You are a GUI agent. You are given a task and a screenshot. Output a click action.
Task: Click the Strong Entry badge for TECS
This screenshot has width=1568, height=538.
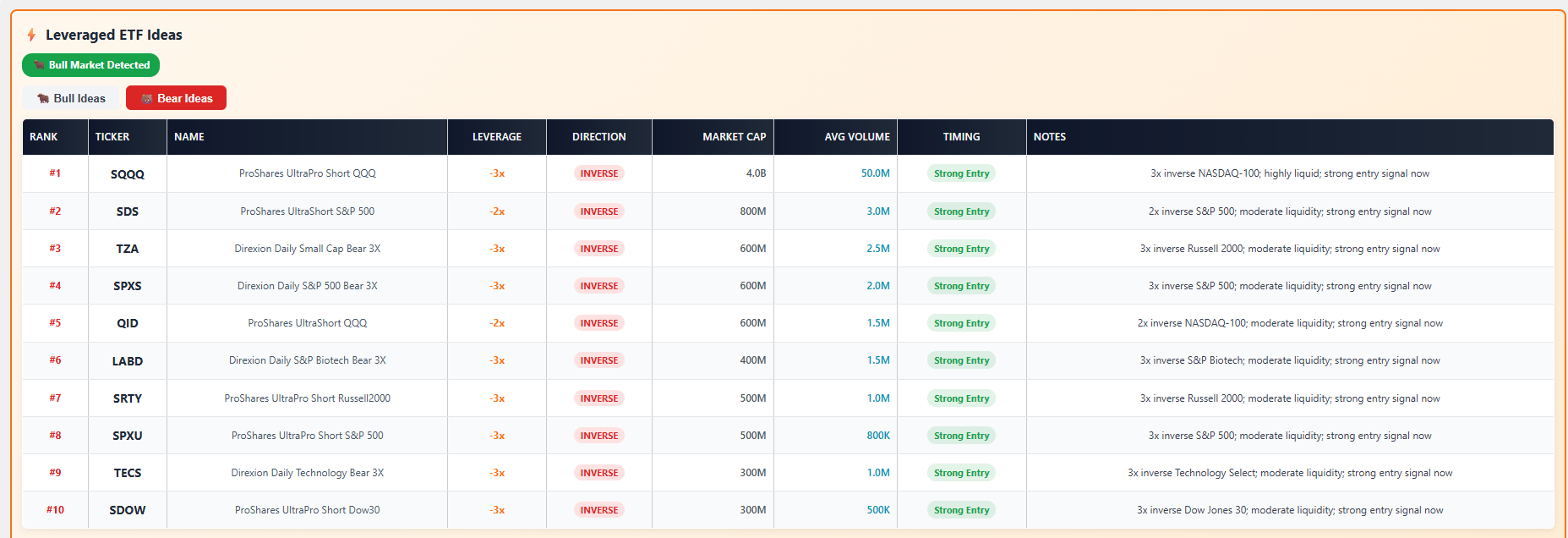961,473
